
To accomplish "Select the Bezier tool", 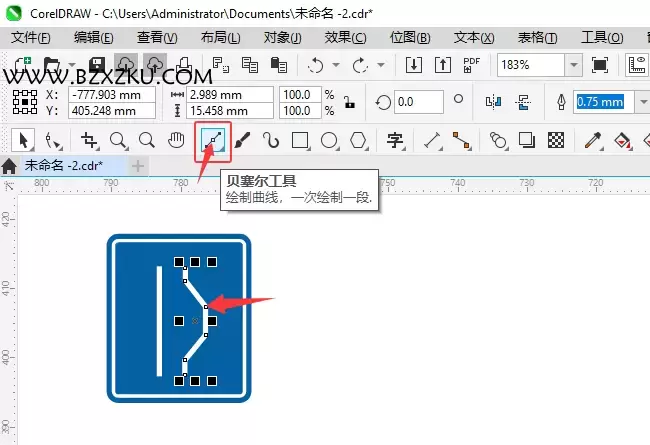I will click(213, 141).
